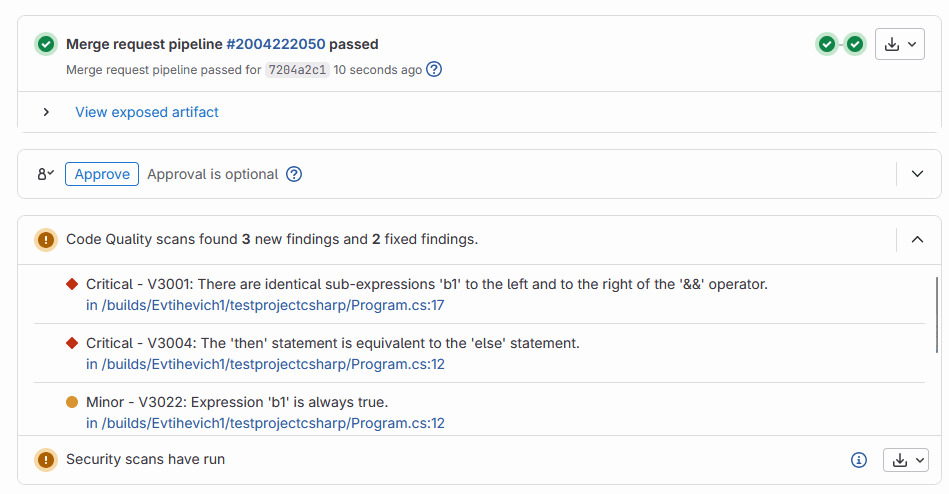Click the first pipeline stage status icon
This screenshot has width=949, height=494.
click(826, 44)
